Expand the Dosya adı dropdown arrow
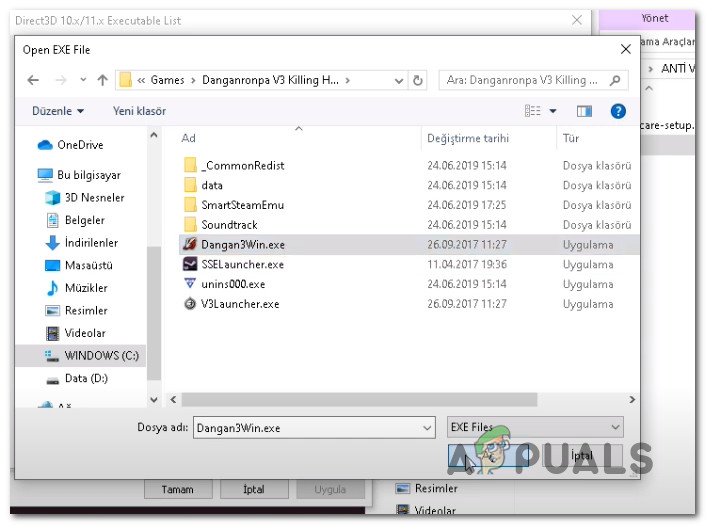This screenshot has height=525, width=706. 427,428
